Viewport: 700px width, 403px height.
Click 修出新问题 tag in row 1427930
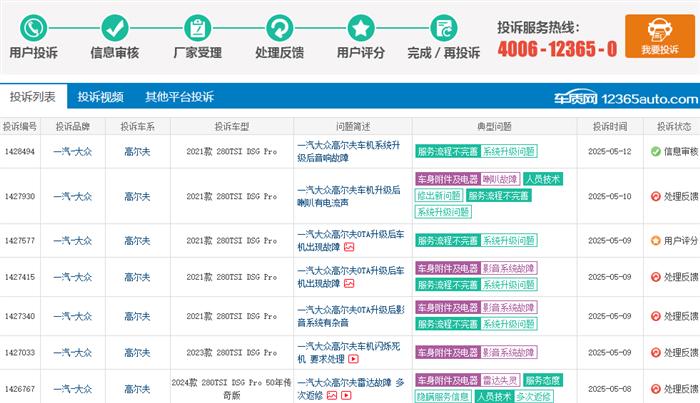click(x=439, y=195)
